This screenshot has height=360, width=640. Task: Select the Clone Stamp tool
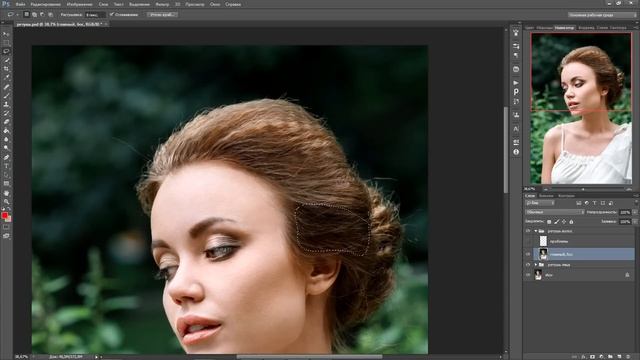[x=6, y=104]
